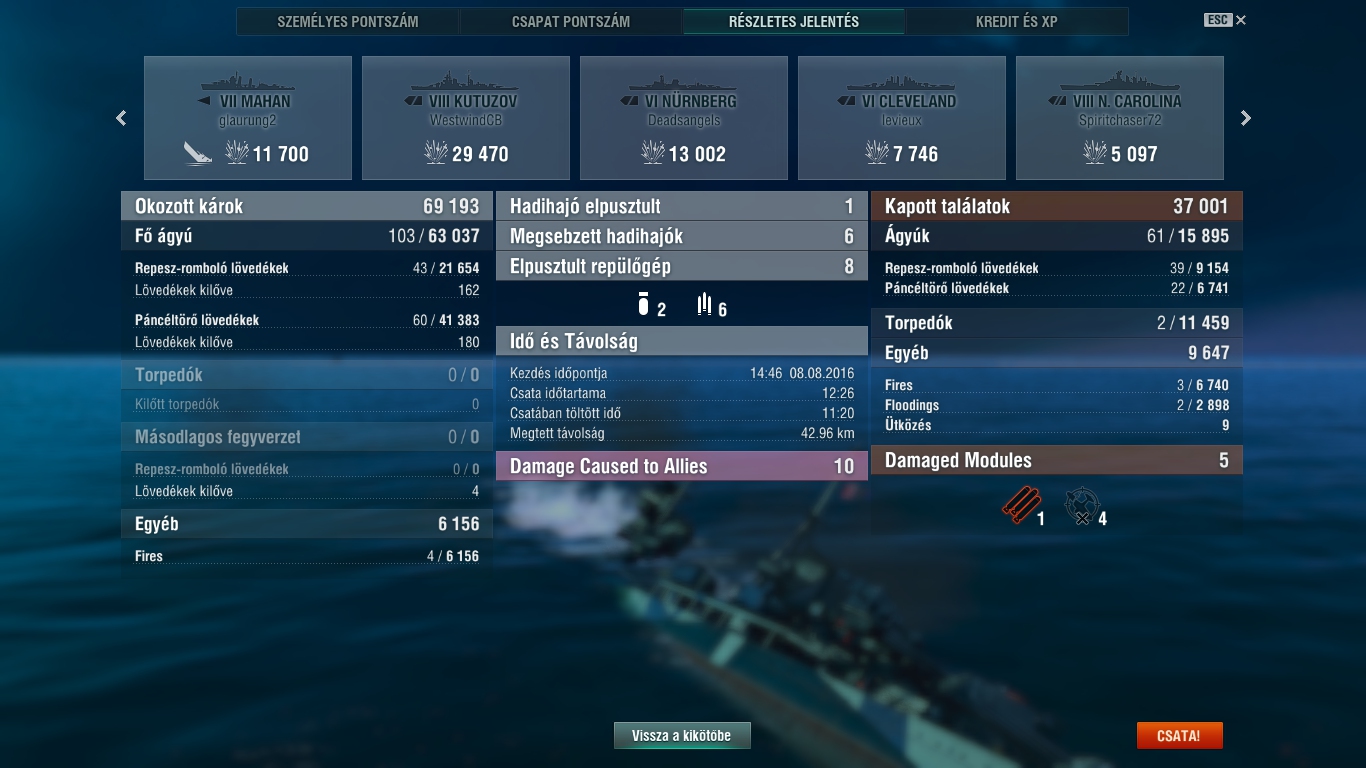The width and height of the screenshot is (1366, 768).
Task: Click Vissza a kikötőbe button
Action: 682,736
